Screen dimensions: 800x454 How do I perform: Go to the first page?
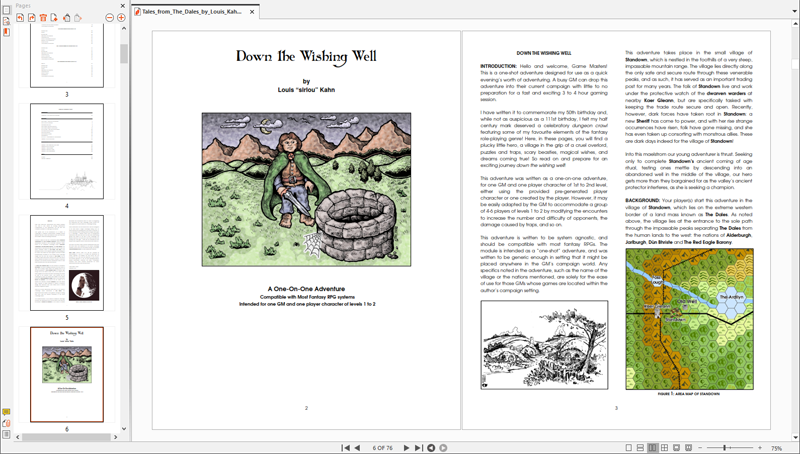tap(345, 448)
